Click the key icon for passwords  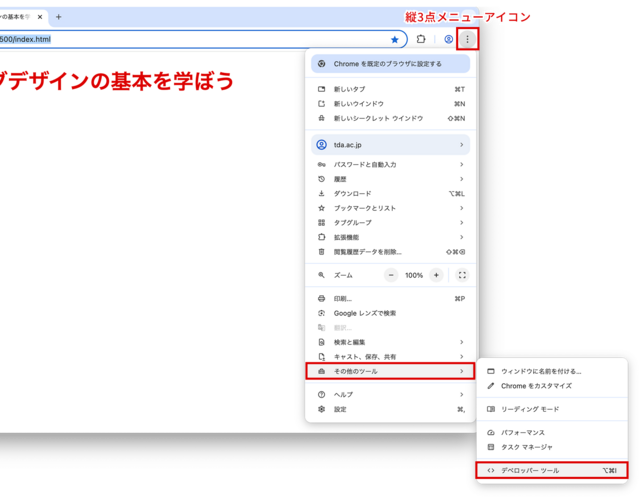(322, 165)
